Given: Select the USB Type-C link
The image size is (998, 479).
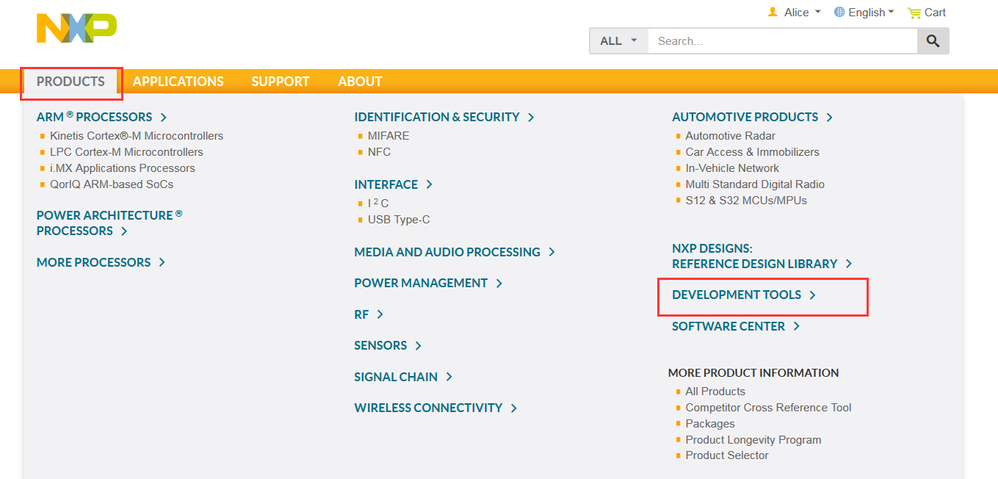Looking at the screenshot, I should 398,219.
